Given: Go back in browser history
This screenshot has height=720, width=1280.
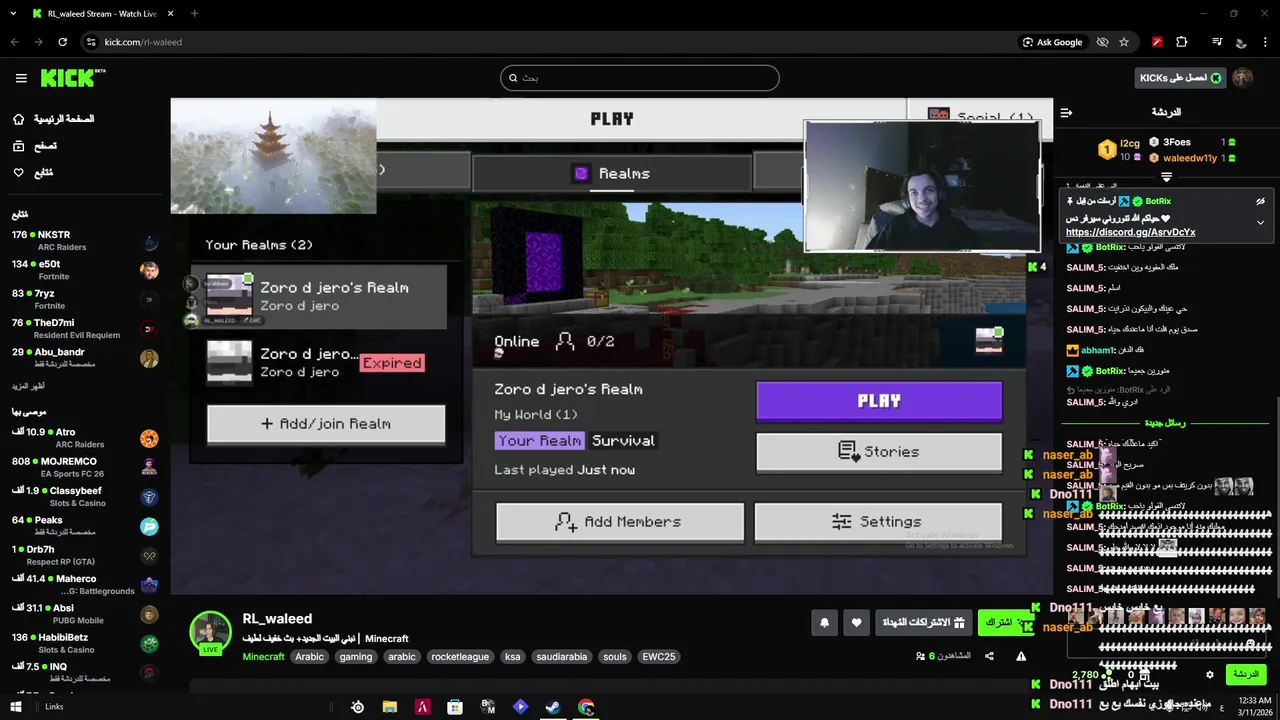Looking at the screenshot, I should coord(14,42).
